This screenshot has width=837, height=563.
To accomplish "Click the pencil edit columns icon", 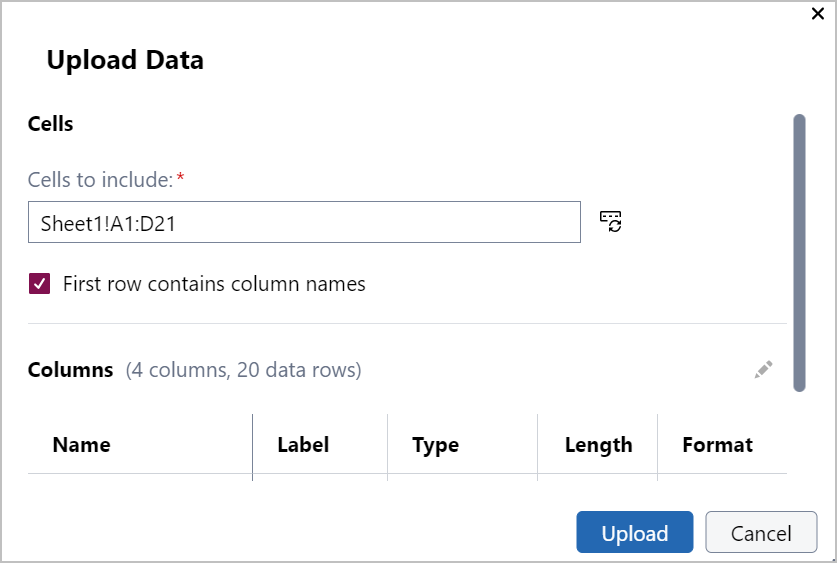I will click(x=764, y=370).
